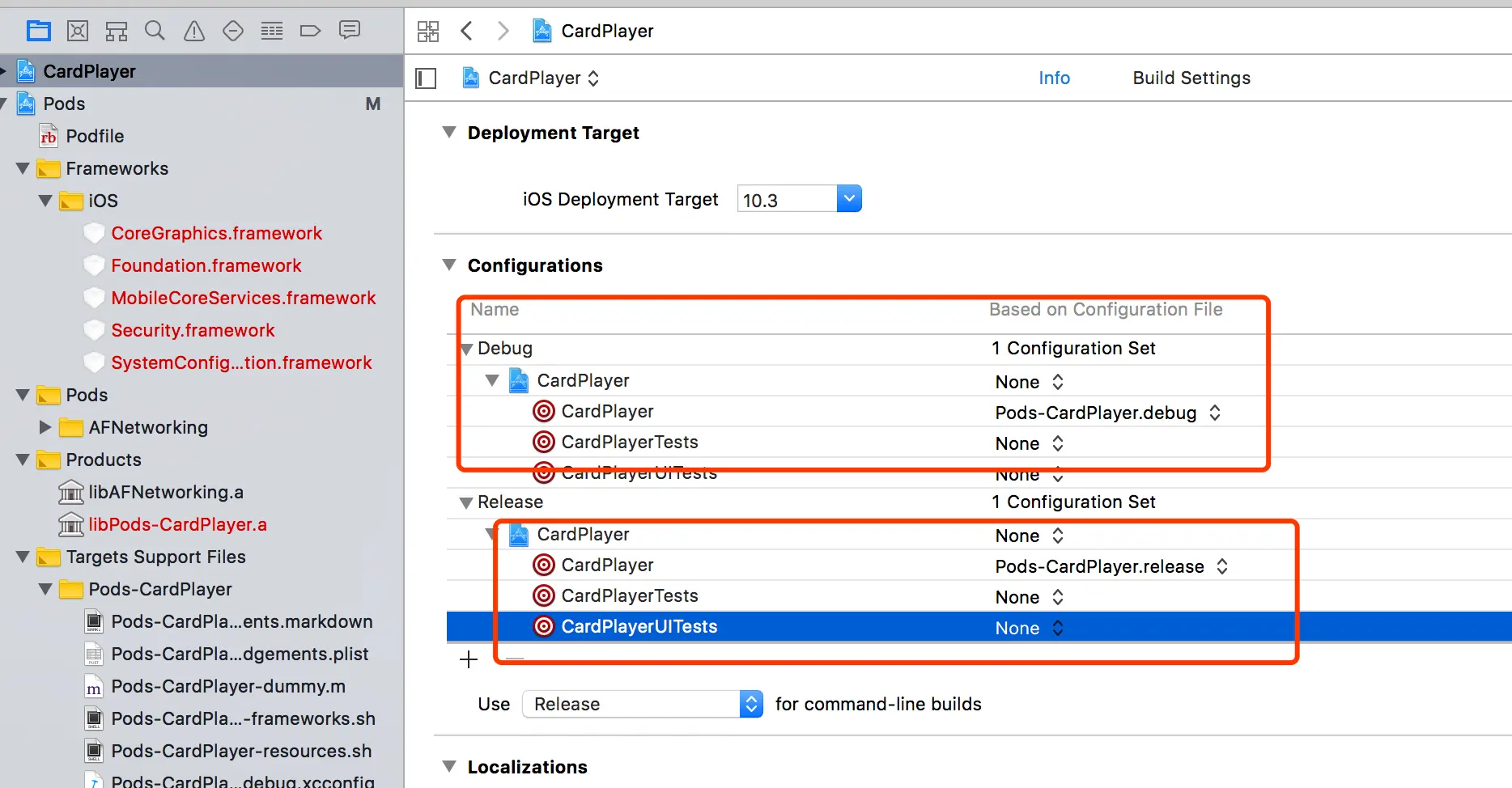Open the Pods-CardPlayer.release configuration dropdown
1512x788 pixels.
[1223, 566]
